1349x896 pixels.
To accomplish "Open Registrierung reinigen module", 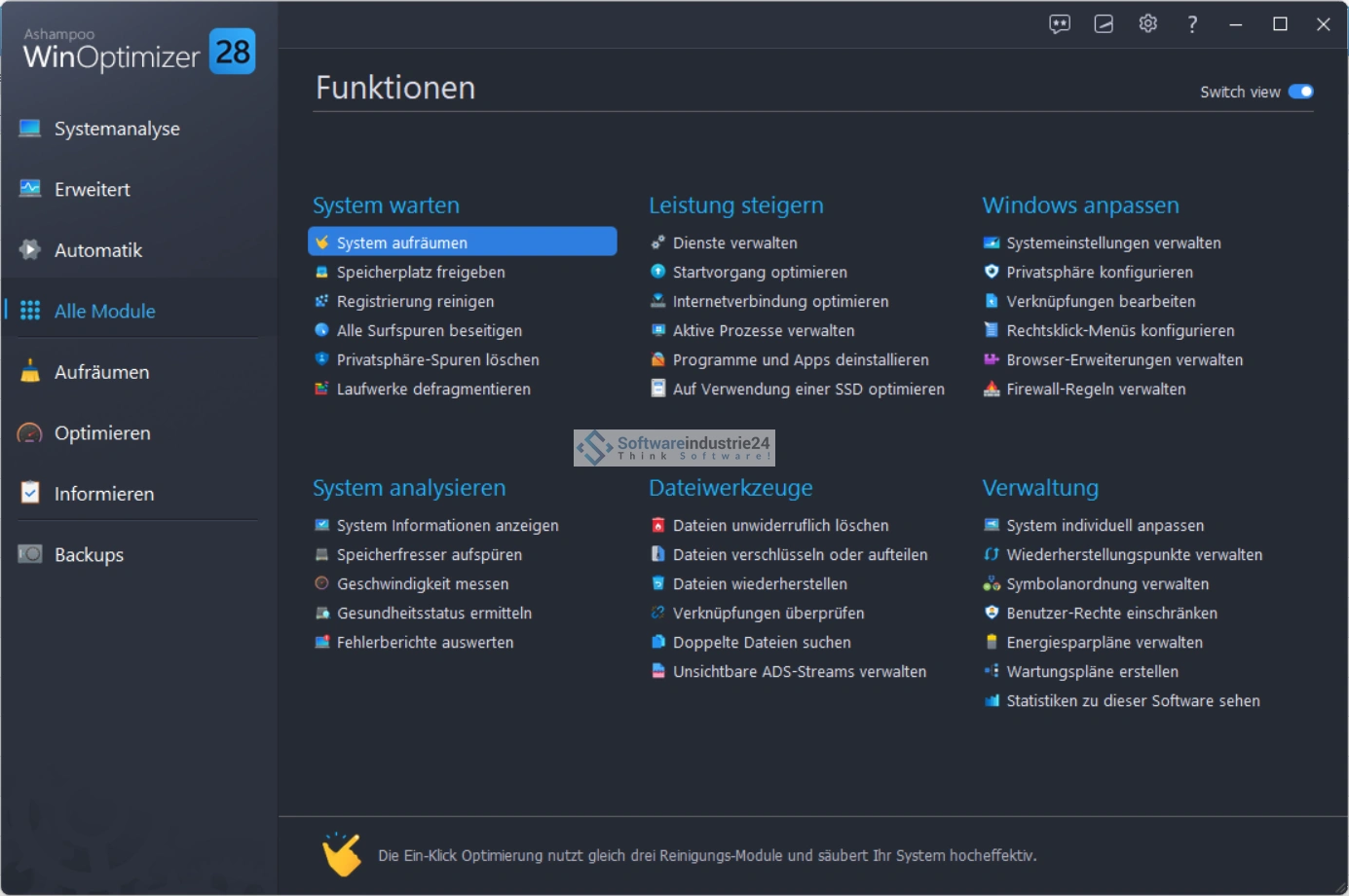I will pyautogui.click(x=415, y=301).
